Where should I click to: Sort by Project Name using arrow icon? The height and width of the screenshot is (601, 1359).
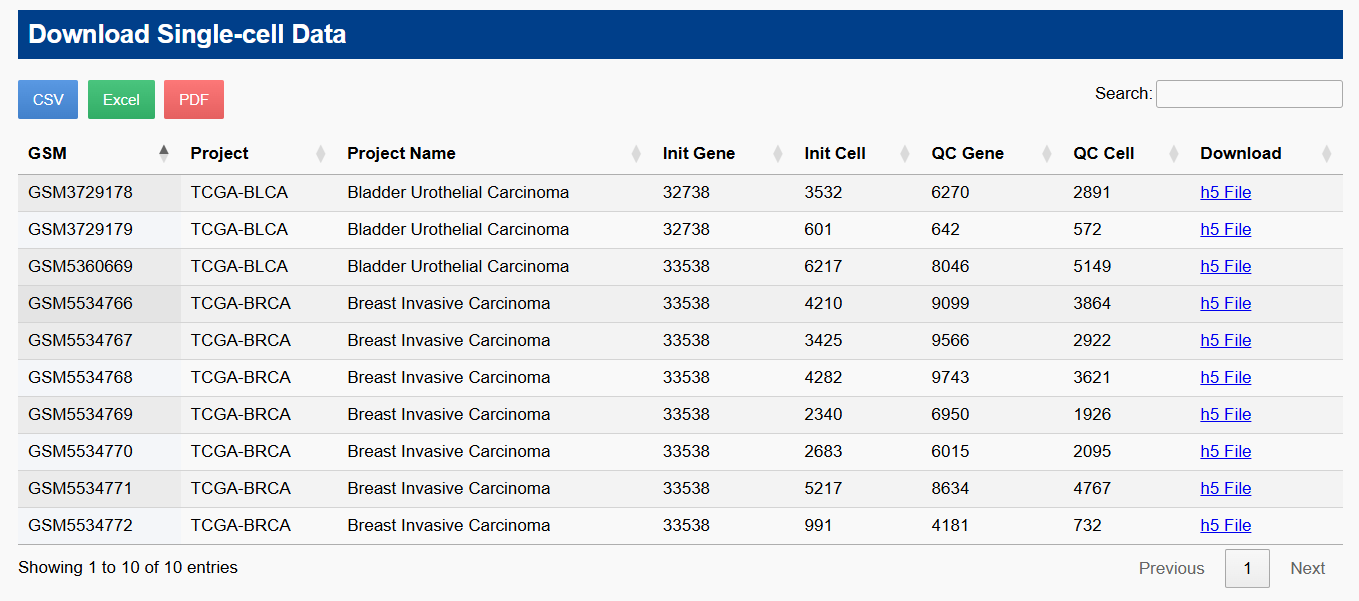pos(636,154)
